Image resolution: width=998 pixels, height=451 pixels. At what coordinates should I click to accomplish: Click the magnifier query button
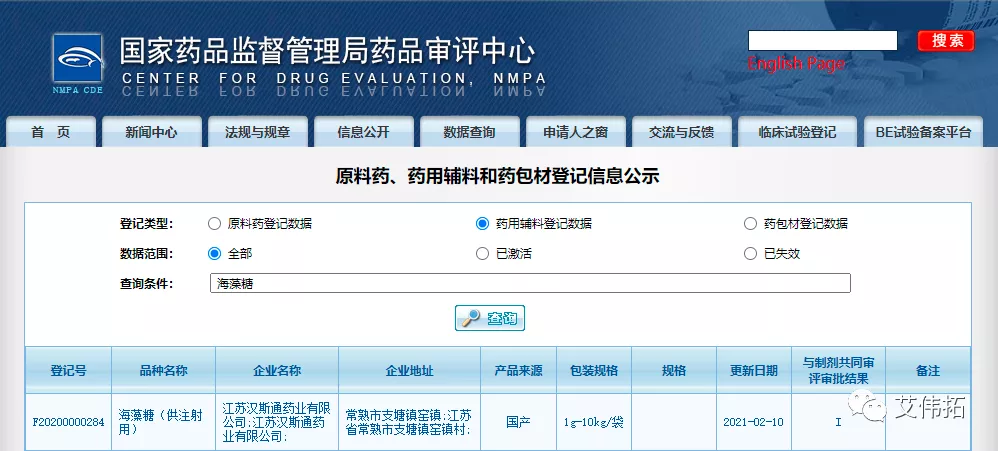click(489, 318)
